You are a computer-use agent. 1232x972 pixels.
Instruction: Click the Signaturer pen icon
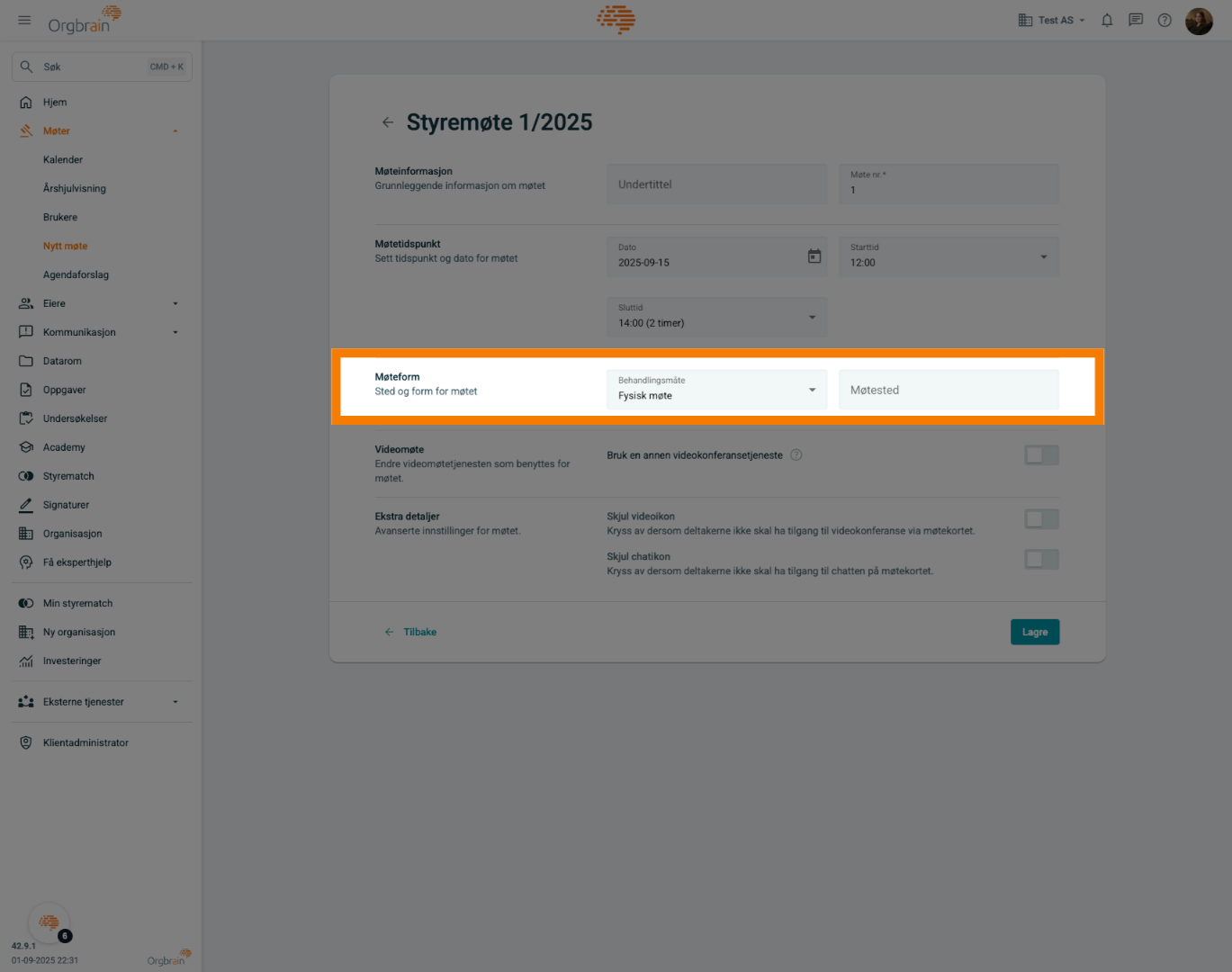click(26, 506)
